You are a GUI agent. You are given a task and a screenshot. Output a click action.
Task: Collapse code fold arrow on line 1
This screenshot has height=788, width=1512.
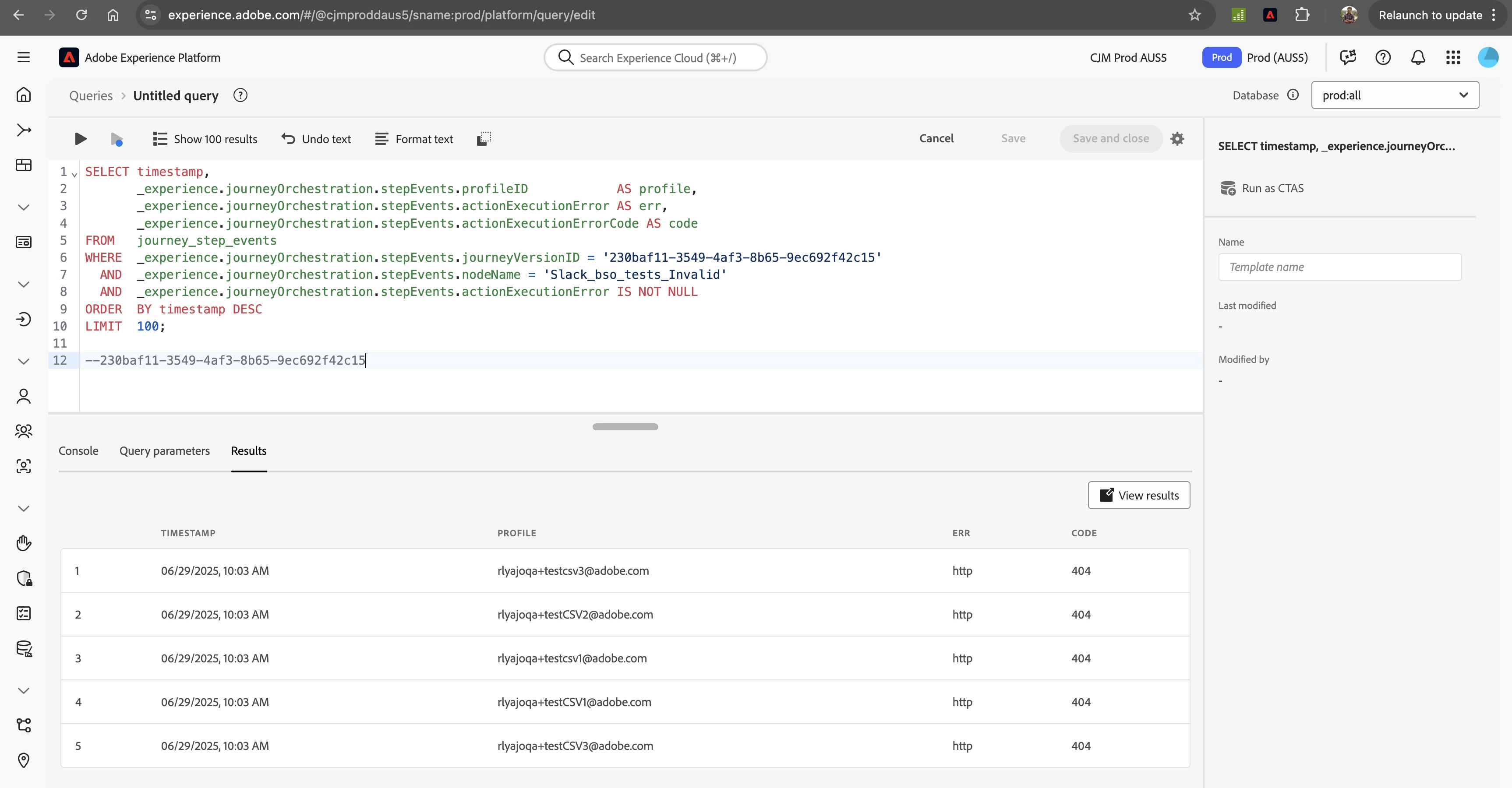click(x=74, y=174)
